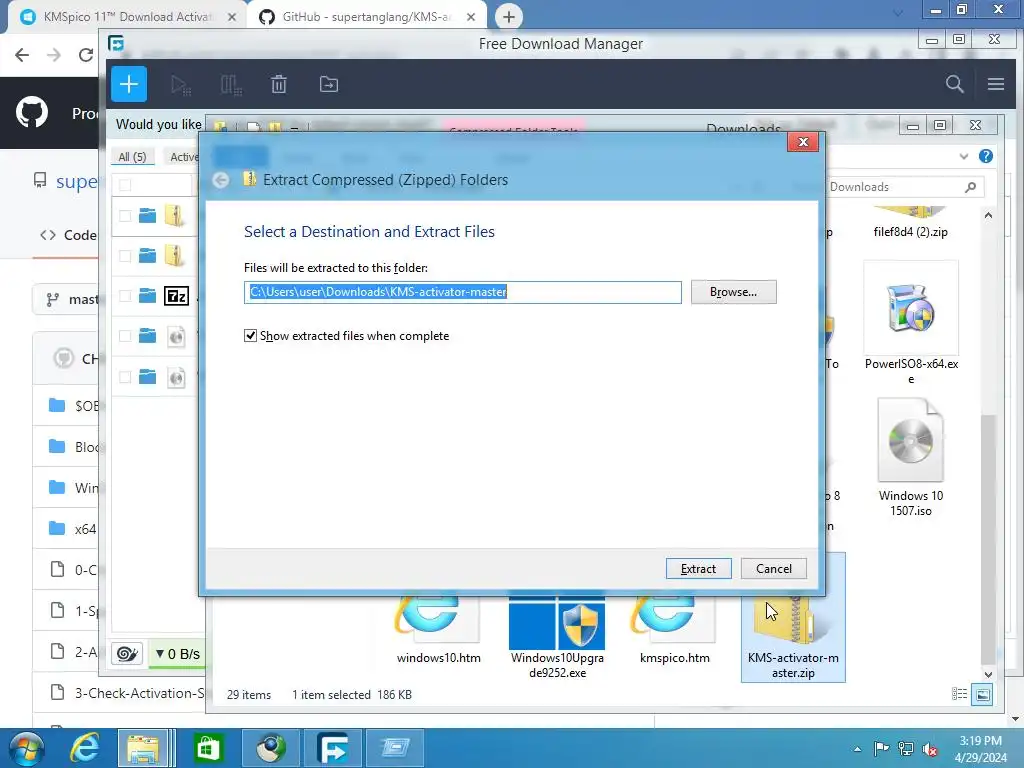
Task: Select kmspico.htm file
Action: [x=674, y=630]
